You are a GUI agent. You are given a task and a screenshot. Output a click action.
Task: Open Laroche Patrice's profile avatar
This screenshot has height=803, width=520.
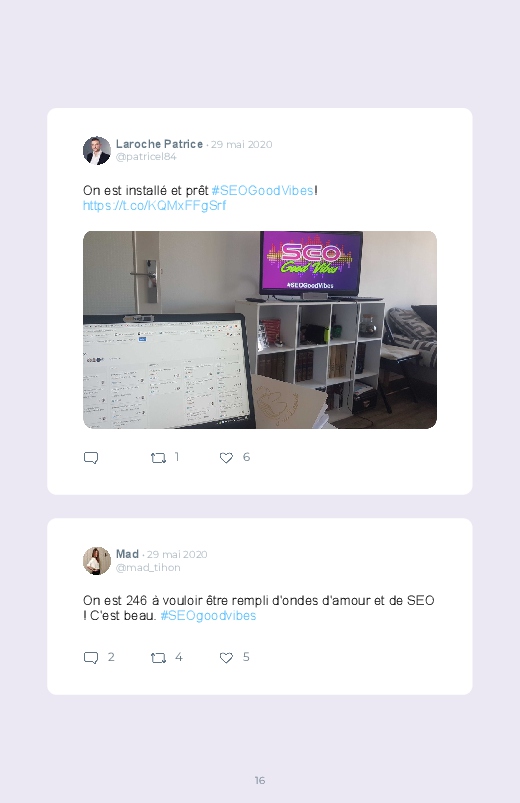(97, 151)
